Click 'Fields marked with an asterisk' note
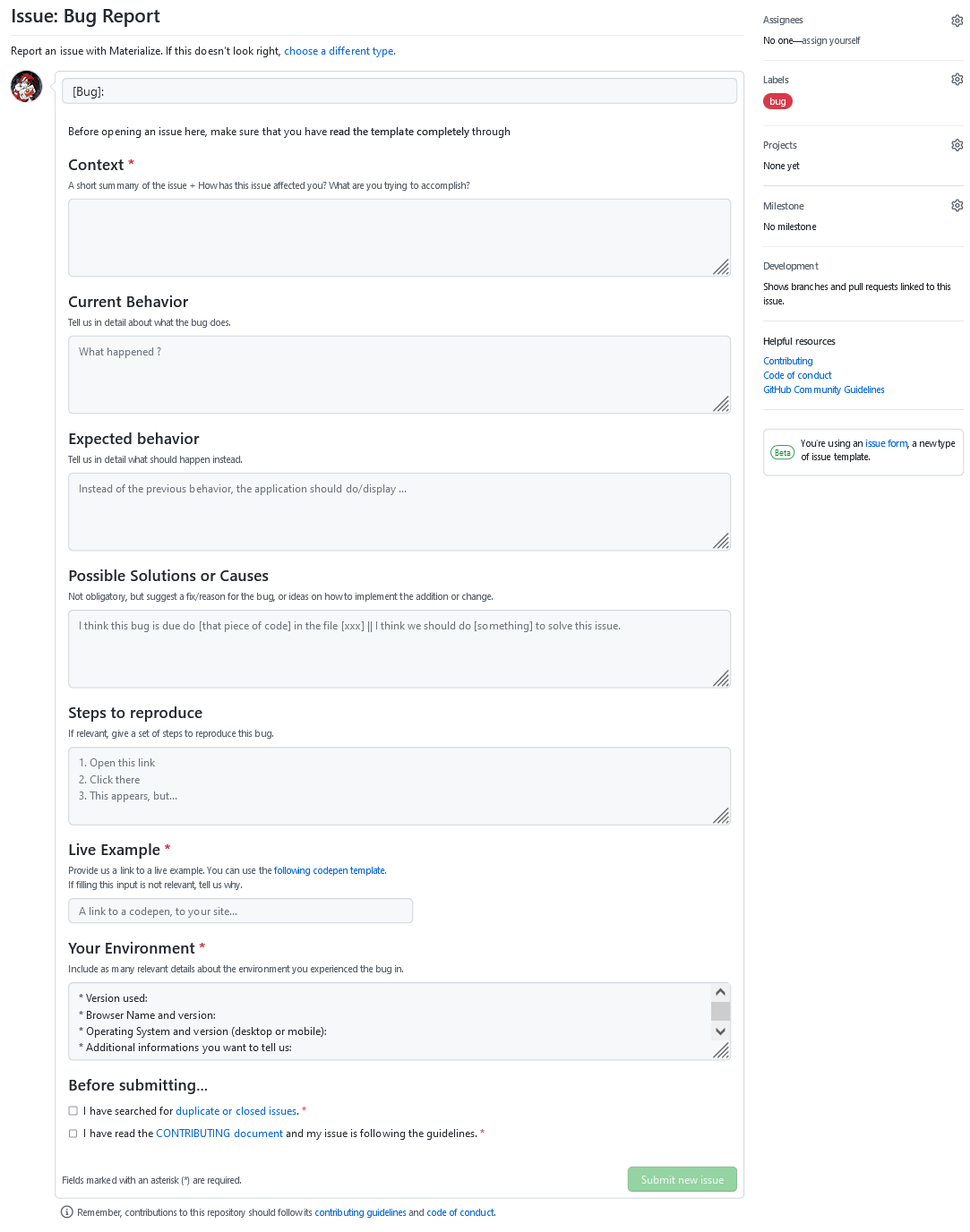This screenshot has width=970, height=1232. pos(151,1180)
